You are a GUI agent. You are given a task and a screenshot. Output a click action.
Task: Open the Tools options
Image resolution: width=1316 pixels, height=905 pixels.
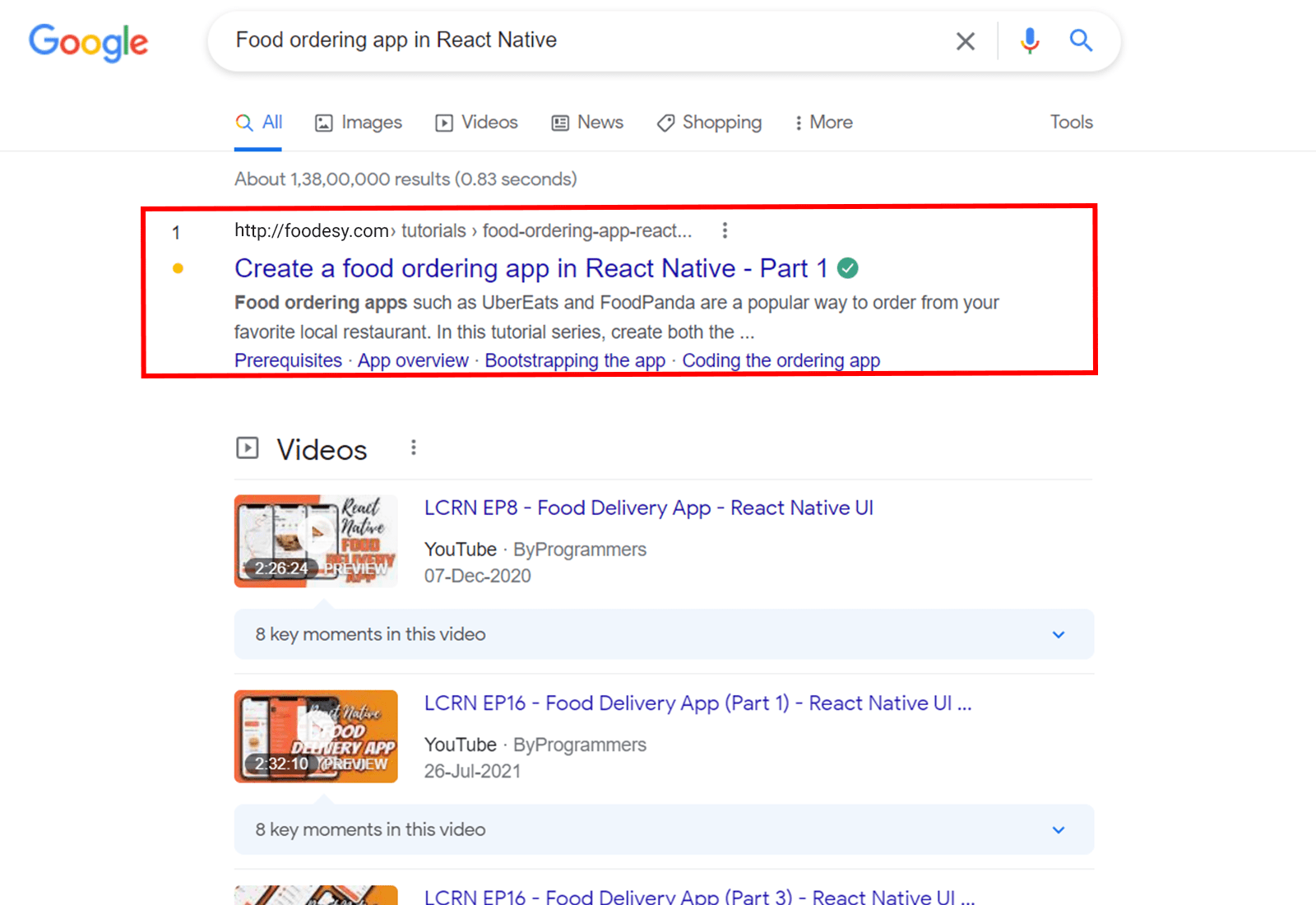(1070, 122)
